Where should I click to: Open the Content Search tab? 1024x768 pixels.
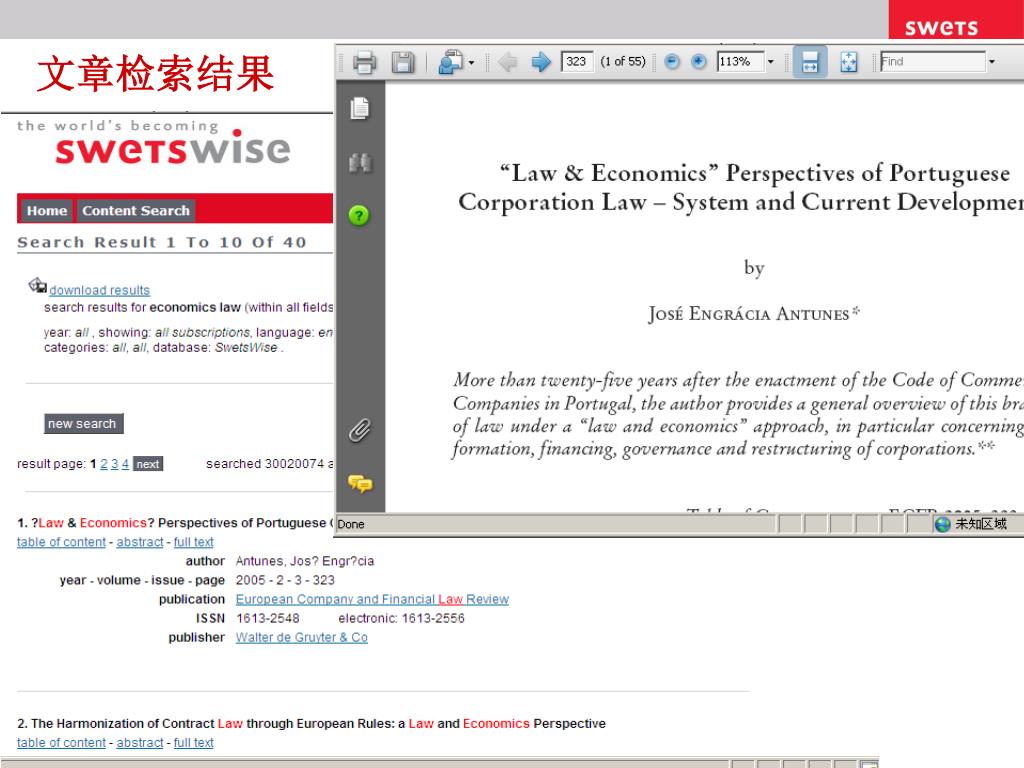tap(136, 211)
